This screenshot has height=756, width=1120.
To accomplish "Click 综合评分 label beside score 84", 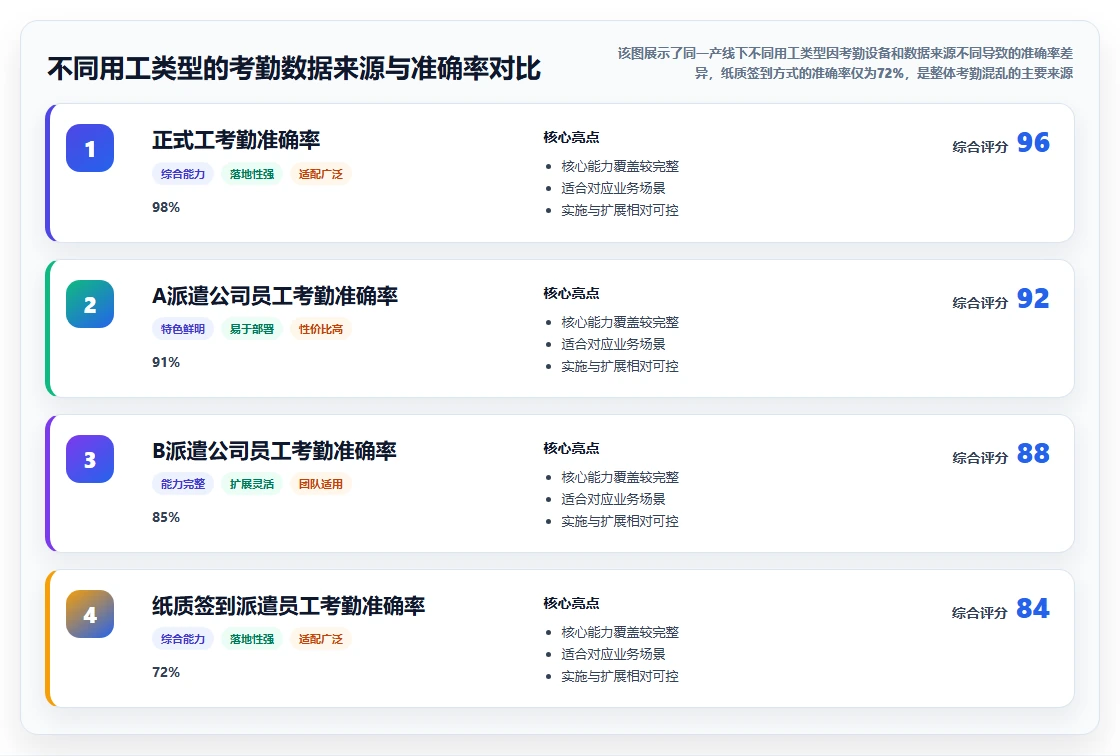I will (x=980, y=612).
